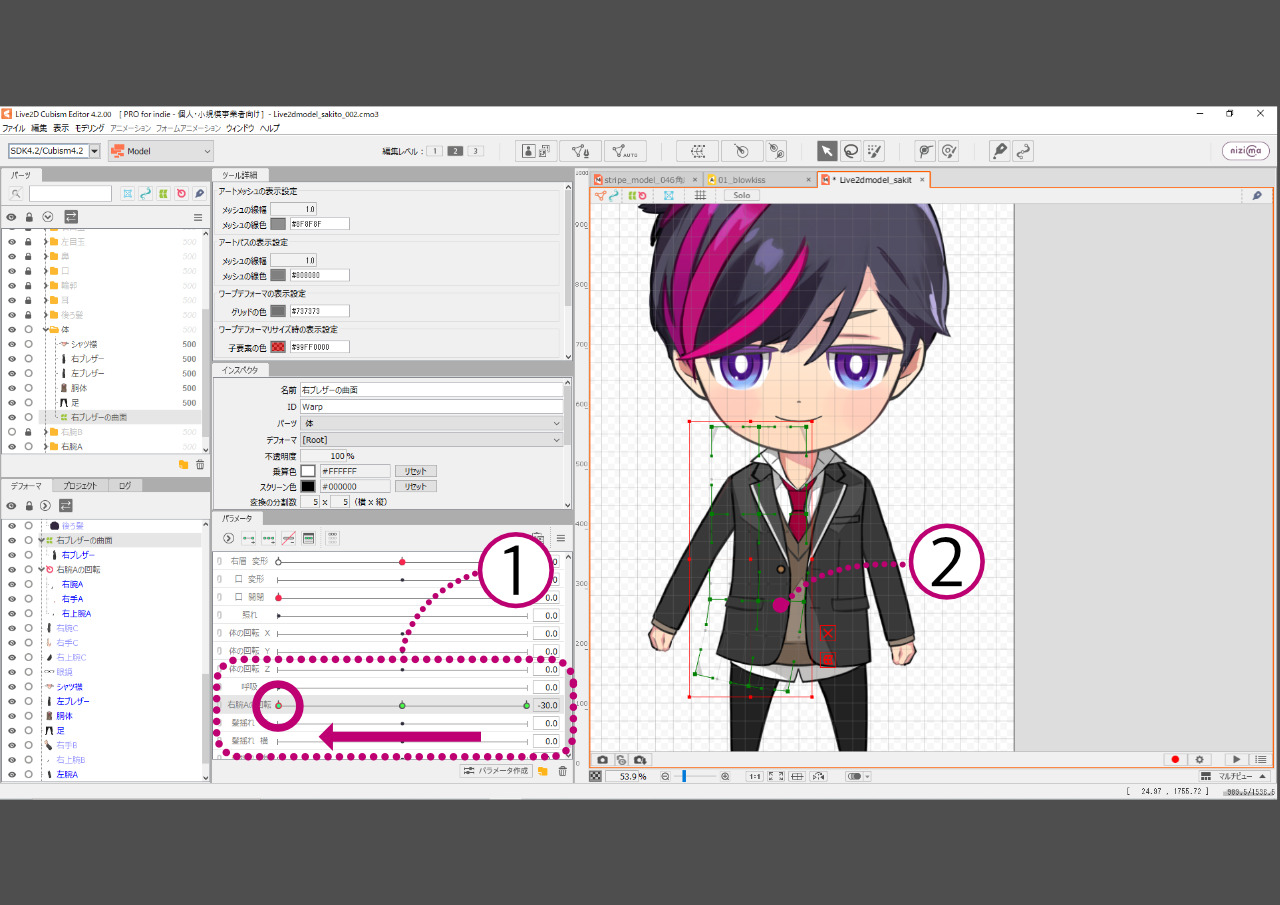This screenshot has height=905, width=1280.
Task: Create new part folder in Parts panel
Action: pyautogui.click(x=183, y=464)
